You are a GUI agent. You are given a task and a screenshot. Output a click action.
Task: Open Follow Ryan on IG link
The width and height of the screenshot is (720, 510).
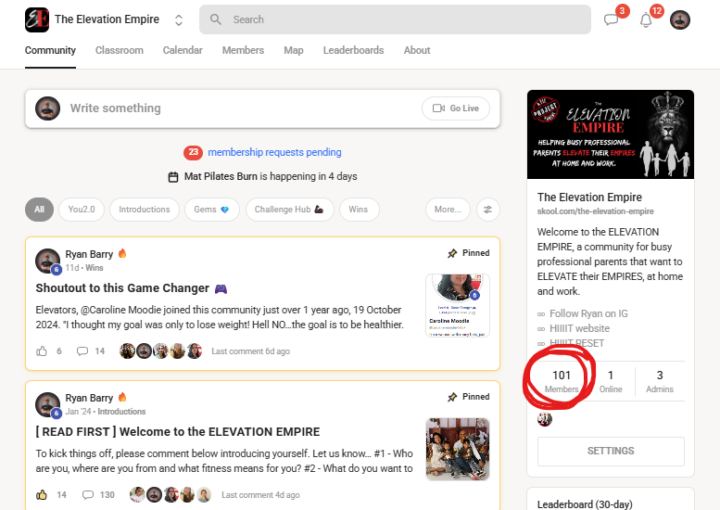(588, 314)
